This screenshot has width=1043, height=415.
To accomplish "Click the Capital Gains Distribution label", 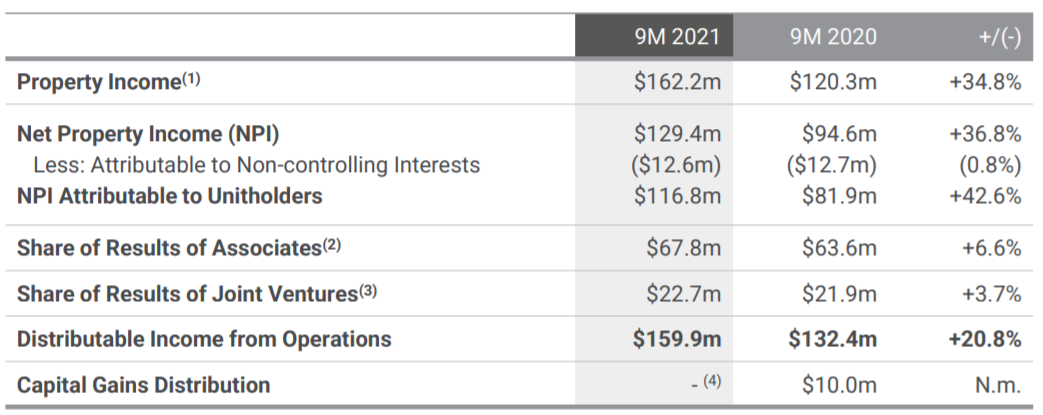I will pyautogui.click(x=144, y=384).
